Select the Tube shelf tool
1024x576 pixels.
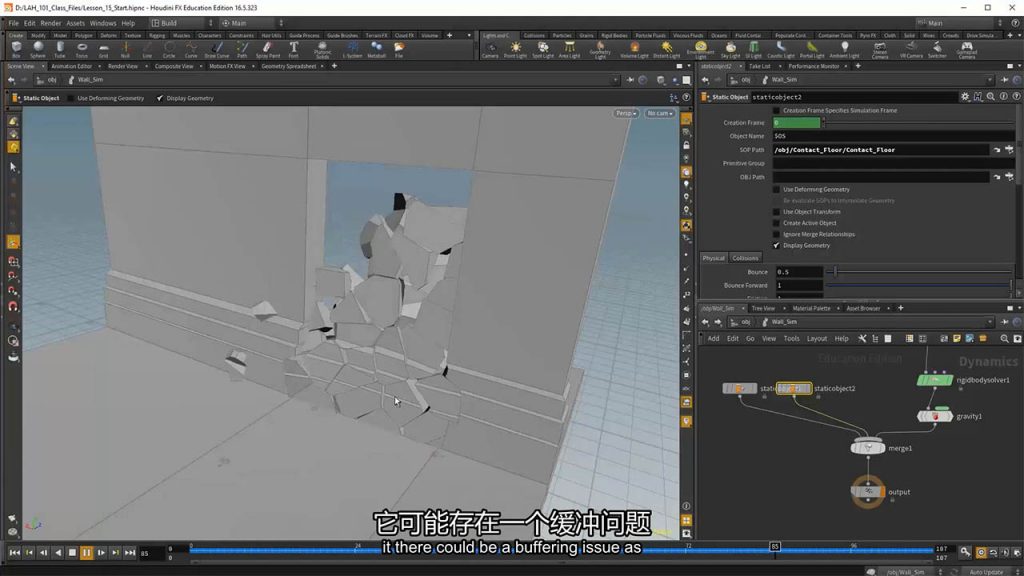click(59, 50)
